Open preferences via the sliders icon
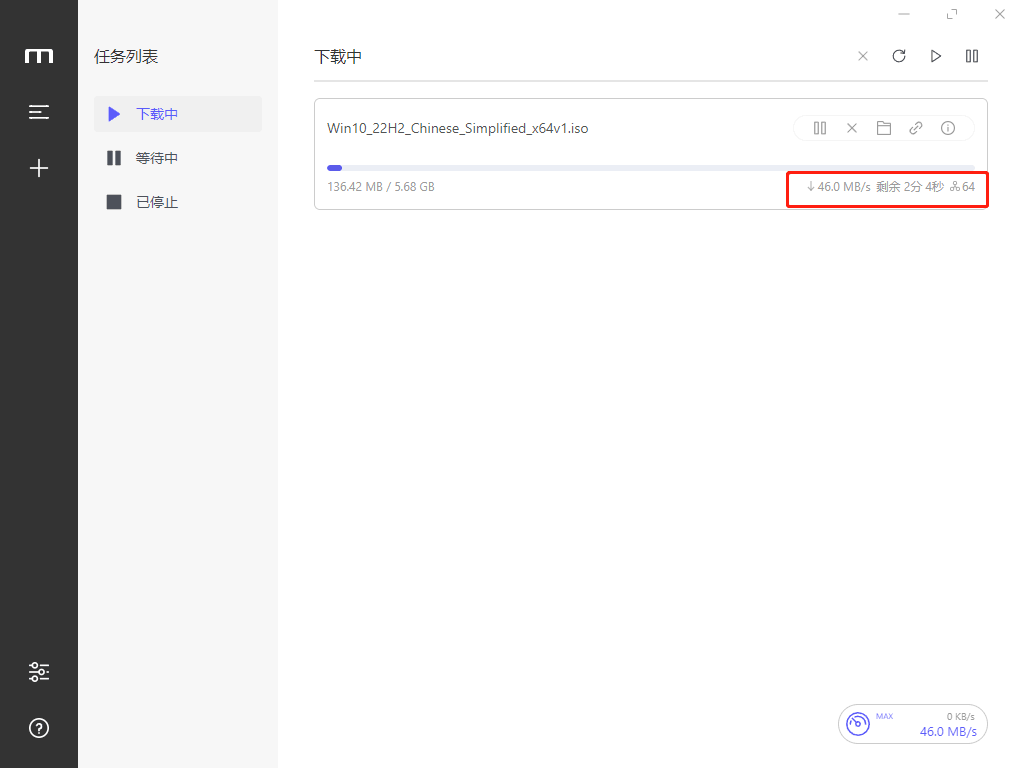Screen dimensions: 1024x768 tap(39, 672)
